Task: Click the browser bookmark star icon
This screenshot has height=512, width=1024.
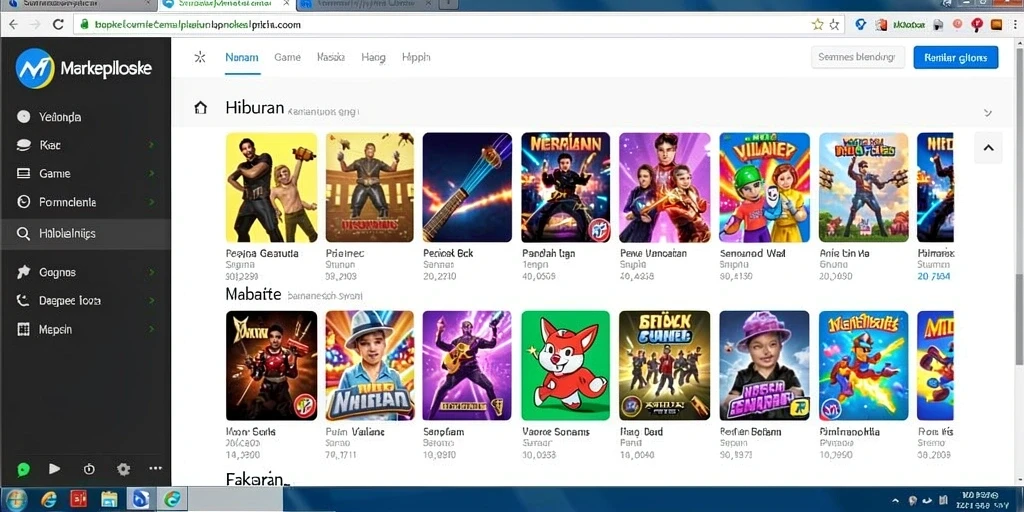Action: pos(817,25)
